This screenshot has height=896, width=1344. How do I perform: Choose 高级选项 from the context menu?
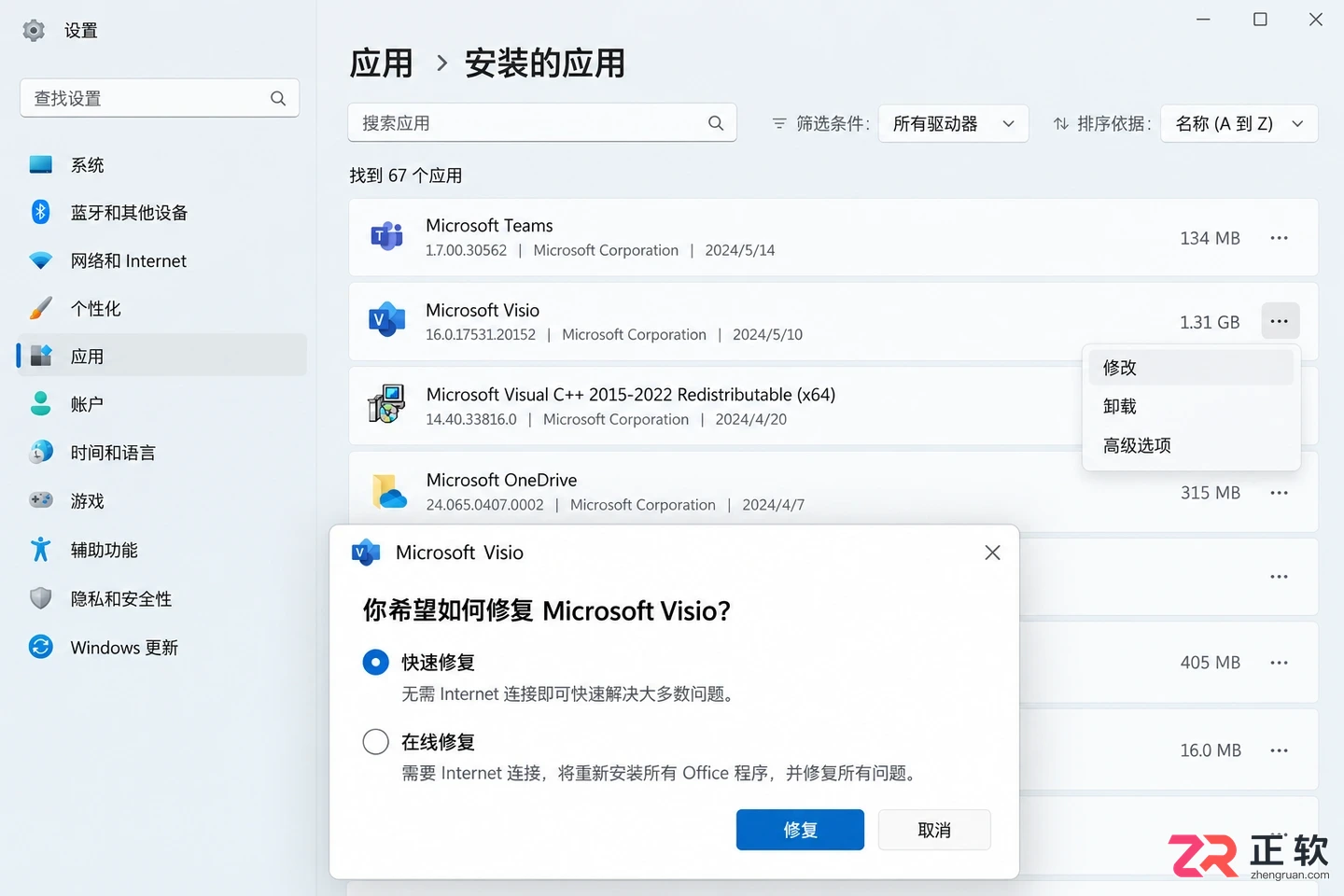point(1191,445)
